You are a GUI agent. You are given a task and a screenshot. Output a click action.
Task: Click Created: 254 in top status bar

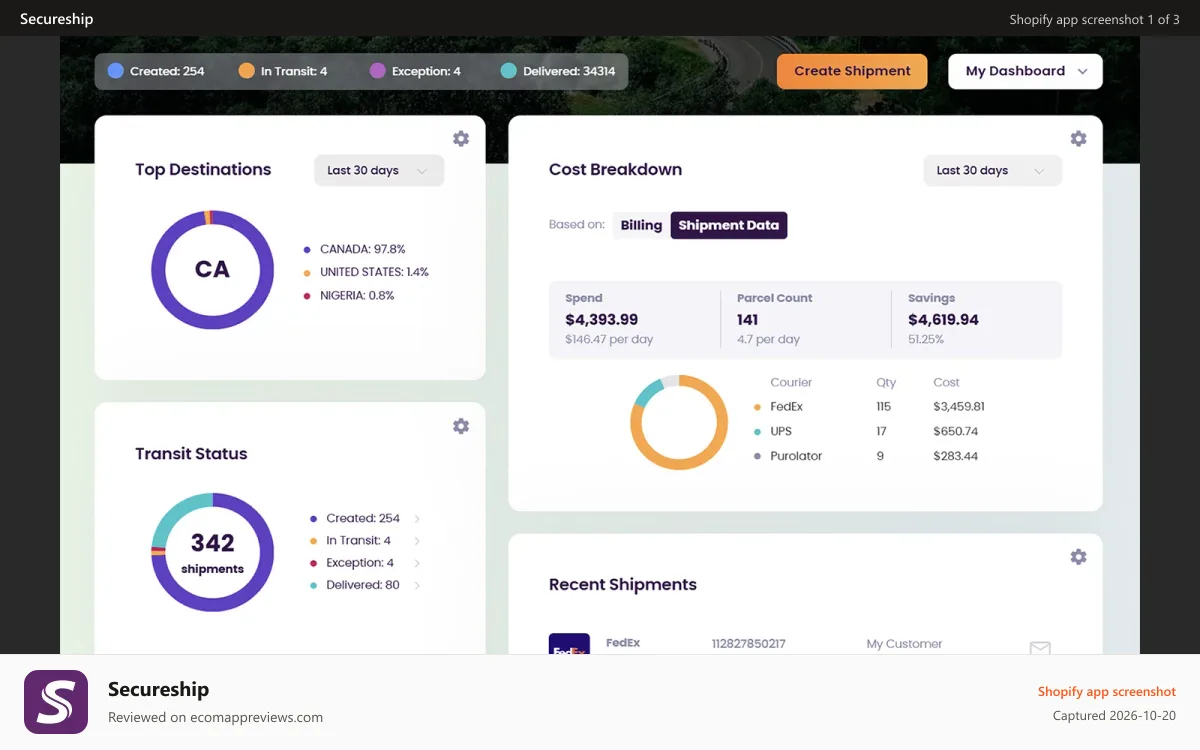(x=167, y=71)
